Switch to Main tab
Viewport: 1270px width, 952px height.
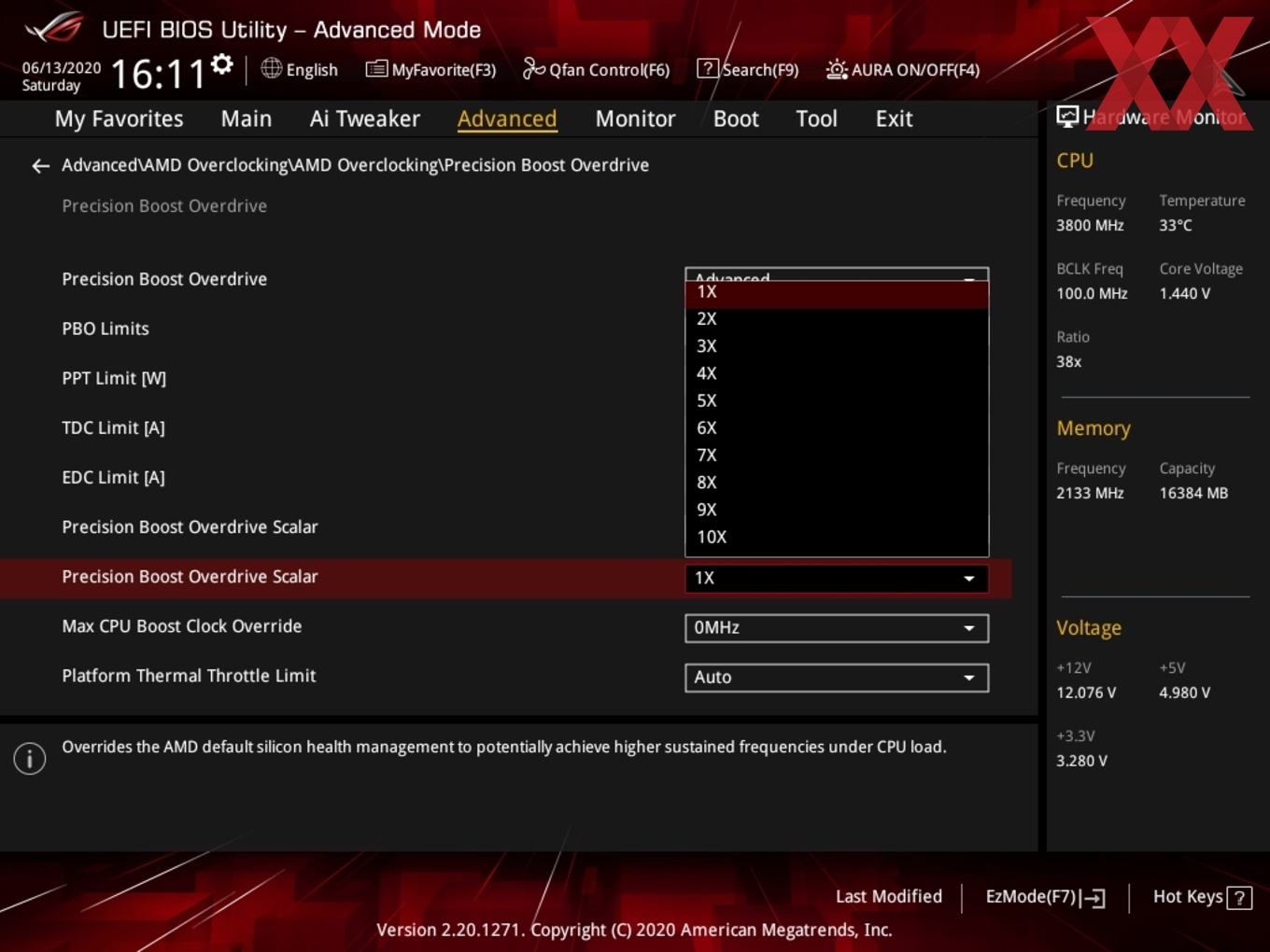(x=247, y=119)
